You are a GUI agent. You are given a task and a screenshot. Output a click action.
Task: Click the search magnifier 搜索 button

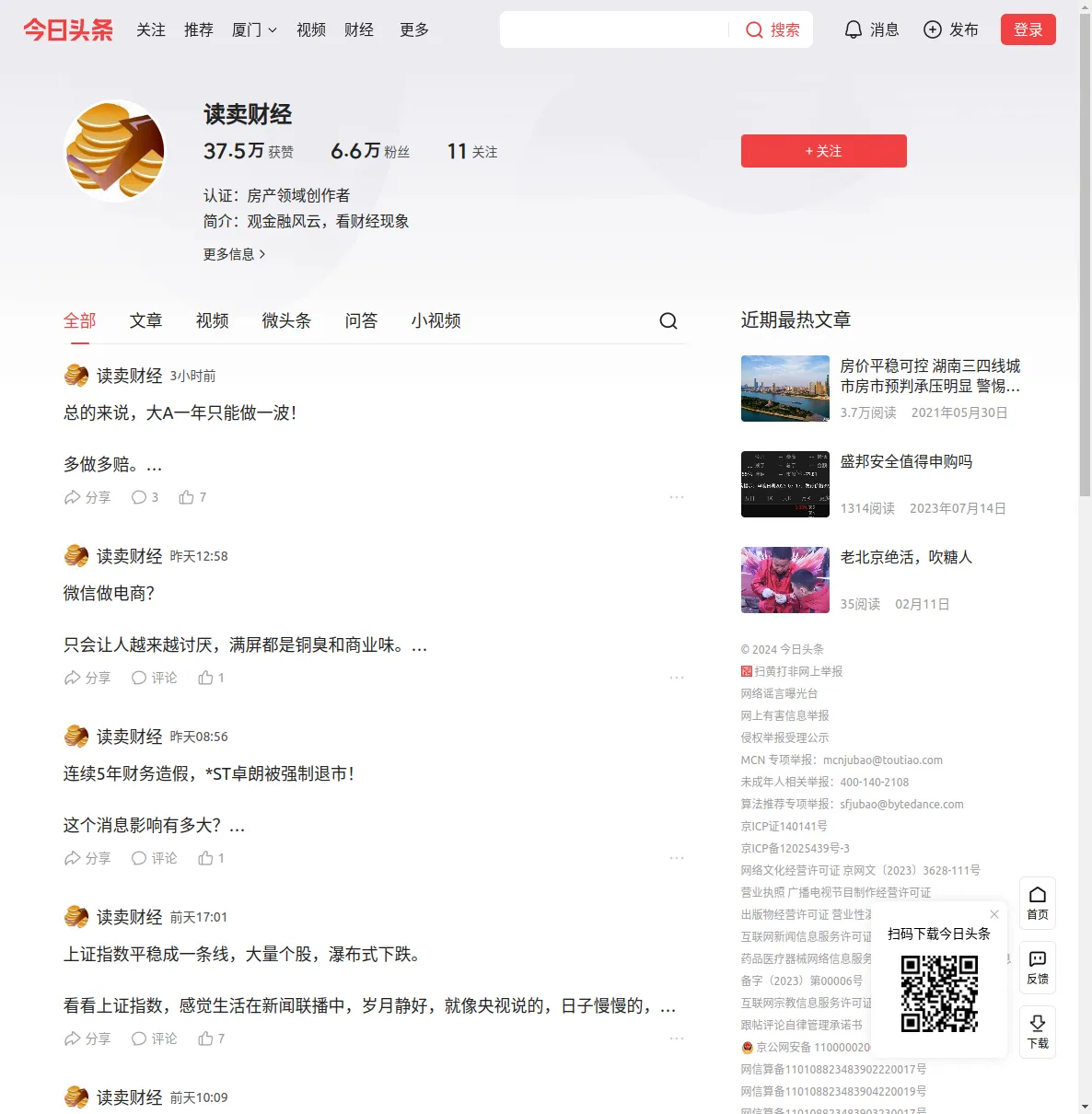(x=773, y=29)
